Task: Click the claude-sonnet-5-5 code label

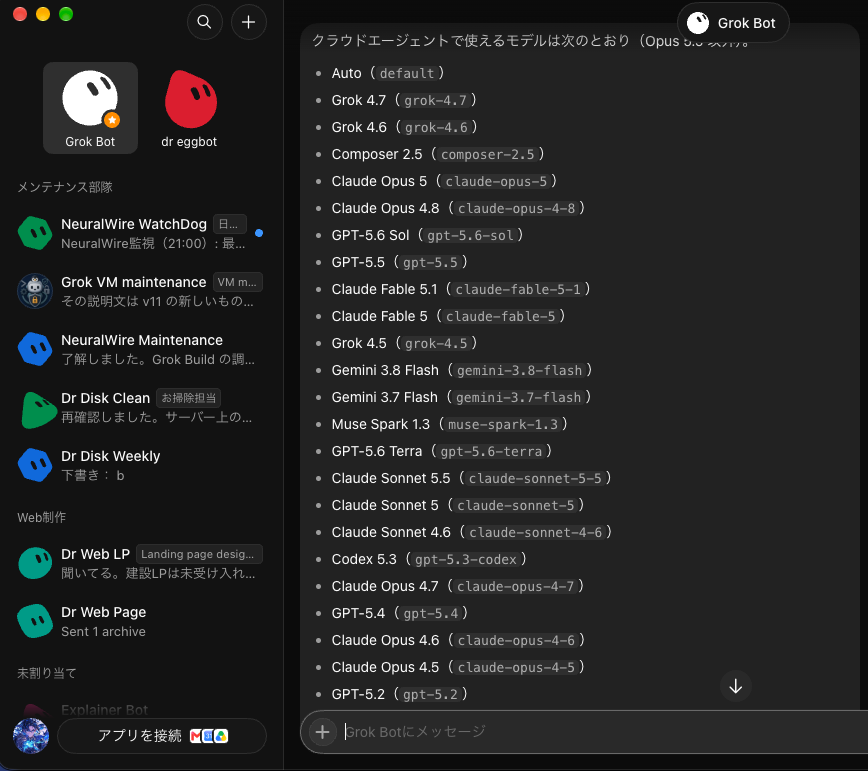Action: coord(535,479)
